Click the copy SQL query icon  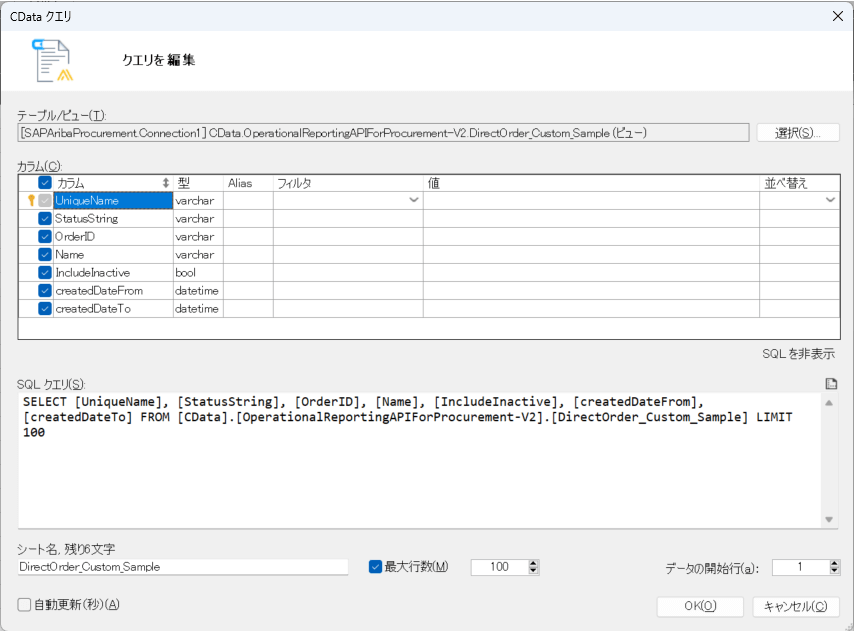(831, 384)
